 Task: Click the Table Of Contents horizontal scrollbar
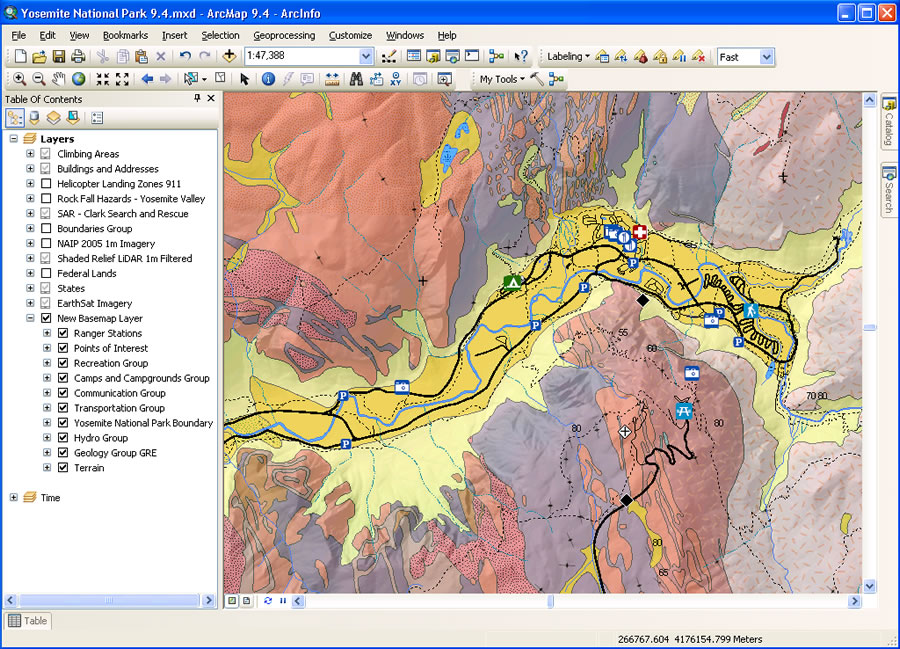[109, 600]
